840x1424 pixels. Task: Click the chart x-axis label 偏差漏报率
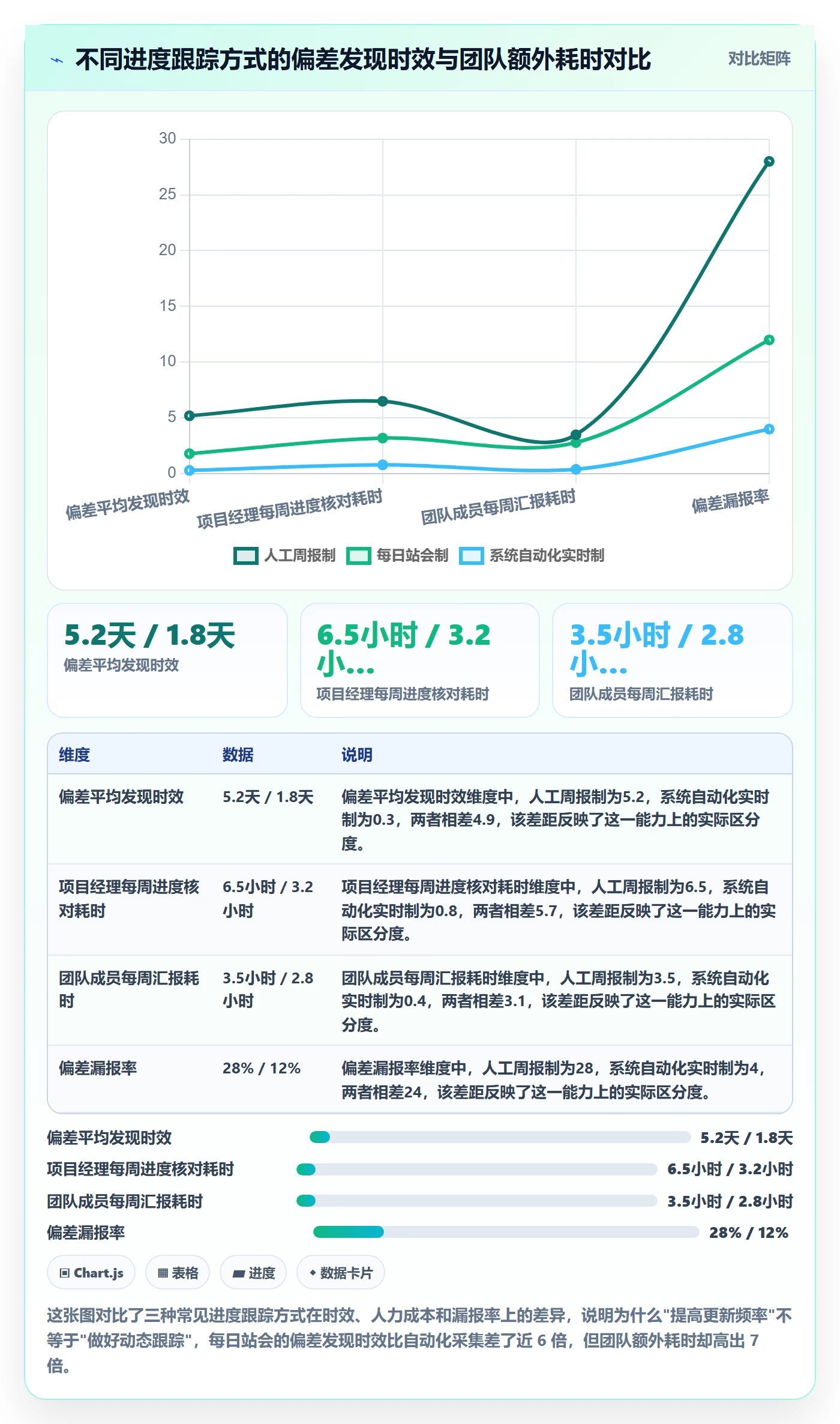click(731, 501)
